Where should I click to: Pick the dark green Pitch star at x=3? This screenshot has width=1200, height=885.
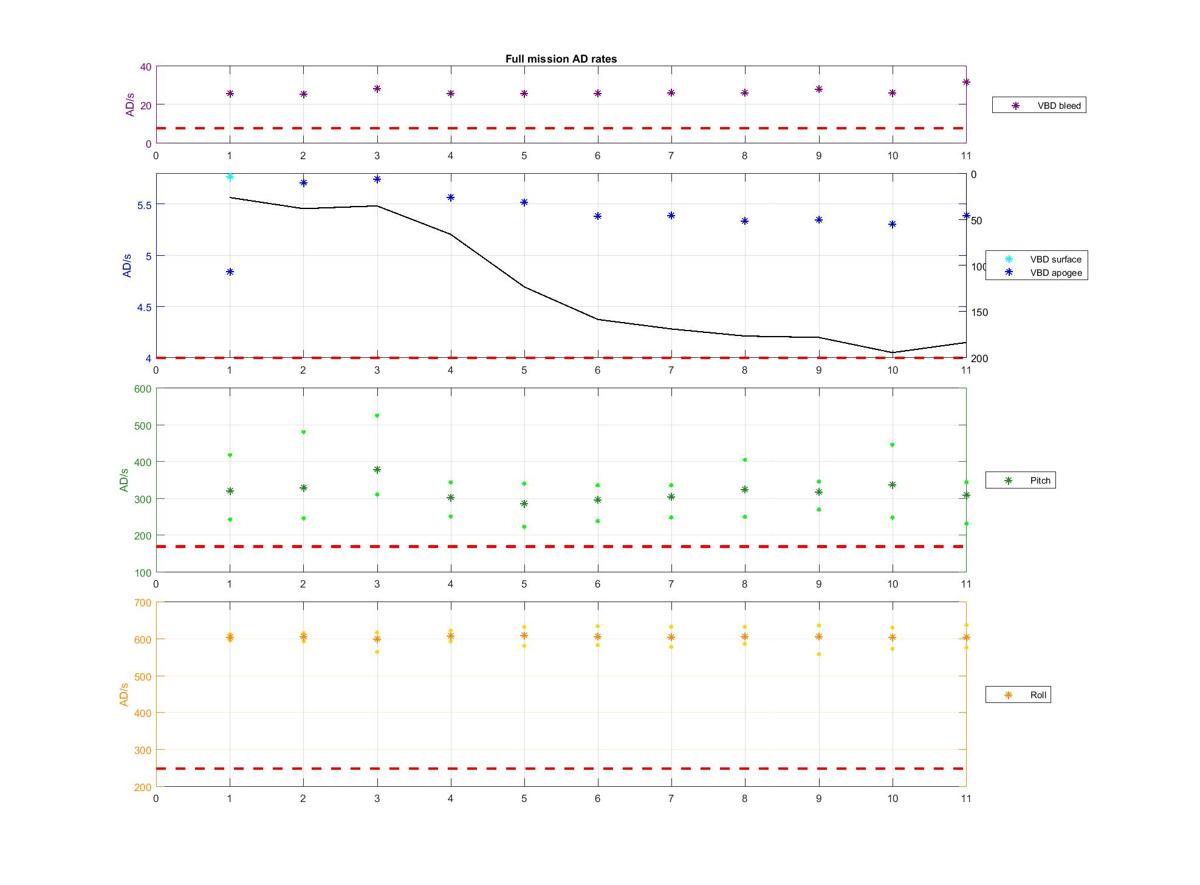click(x=377, y=470)
